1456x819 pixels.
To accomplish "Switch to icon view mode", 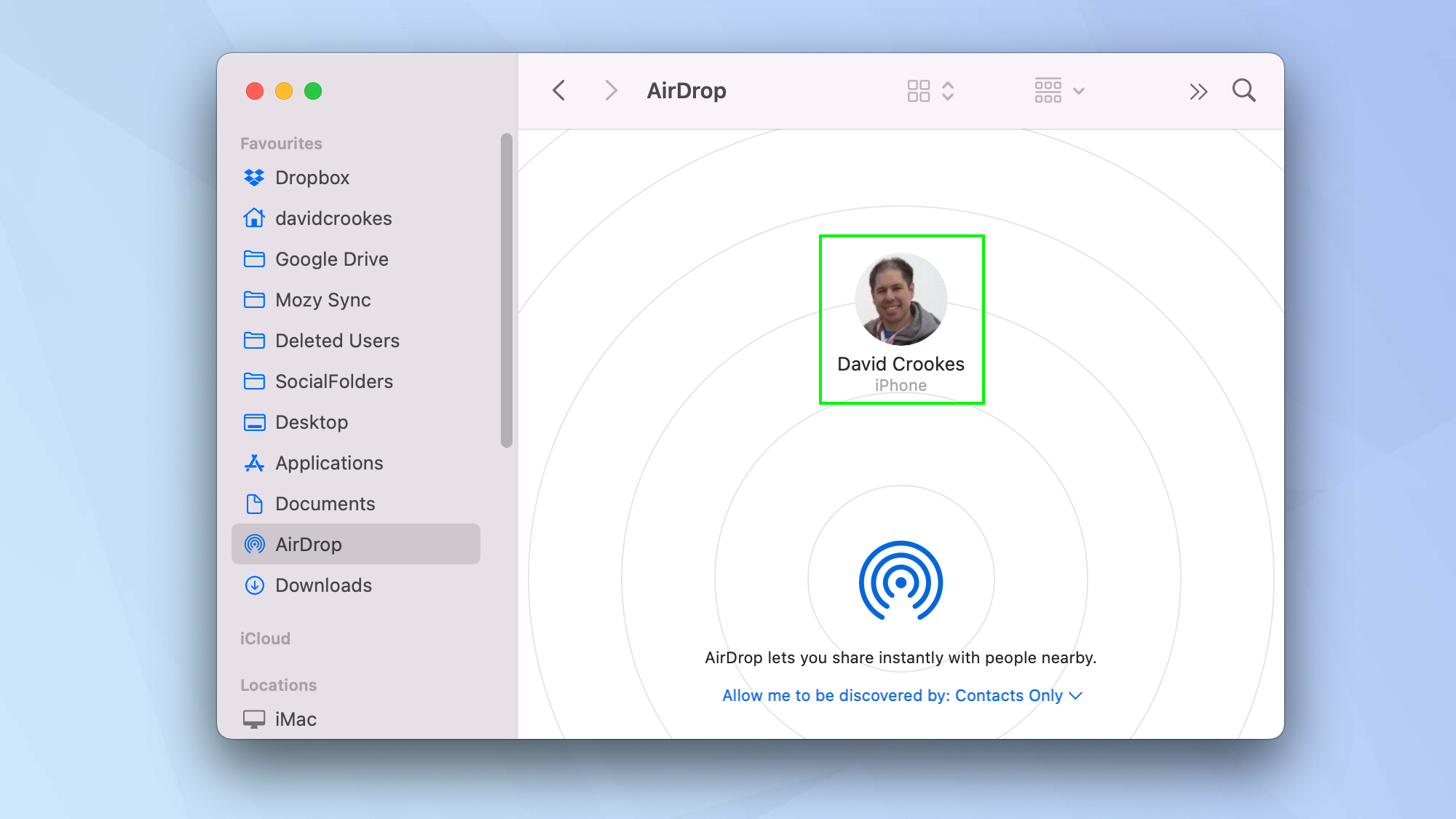I will pos(918,91).
